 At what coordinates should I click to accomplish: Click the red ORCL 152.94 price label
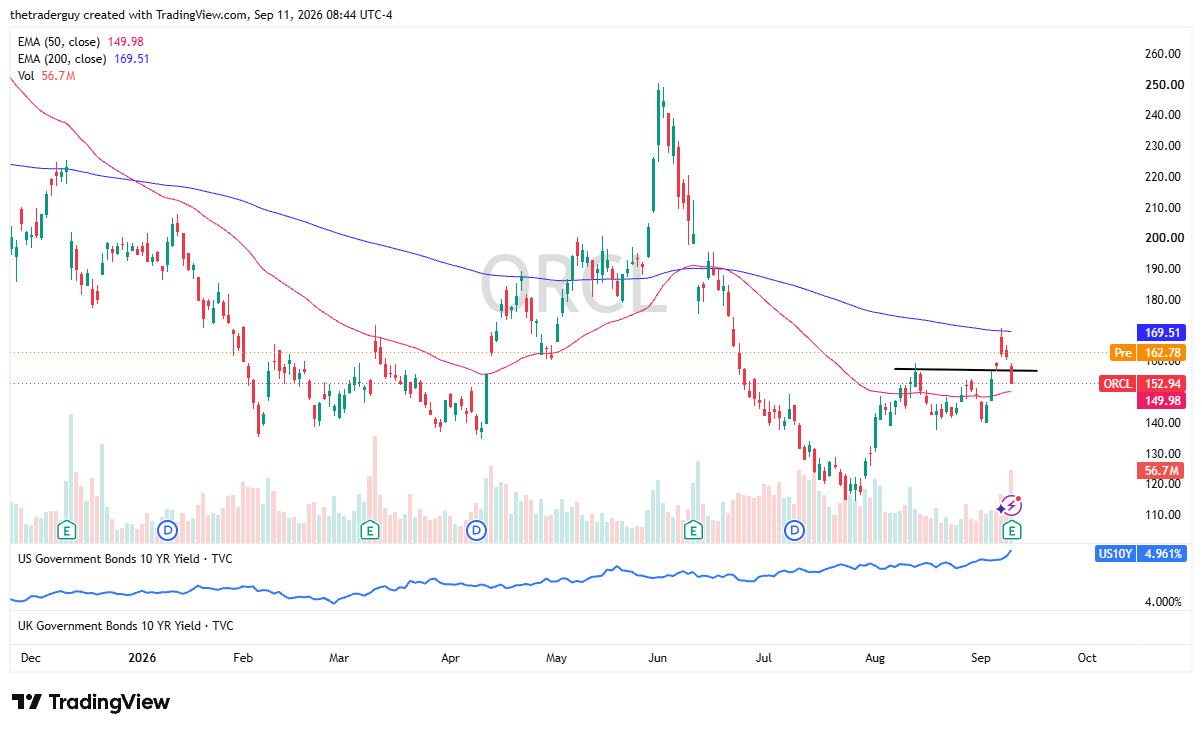click(x=1145, y=384)
